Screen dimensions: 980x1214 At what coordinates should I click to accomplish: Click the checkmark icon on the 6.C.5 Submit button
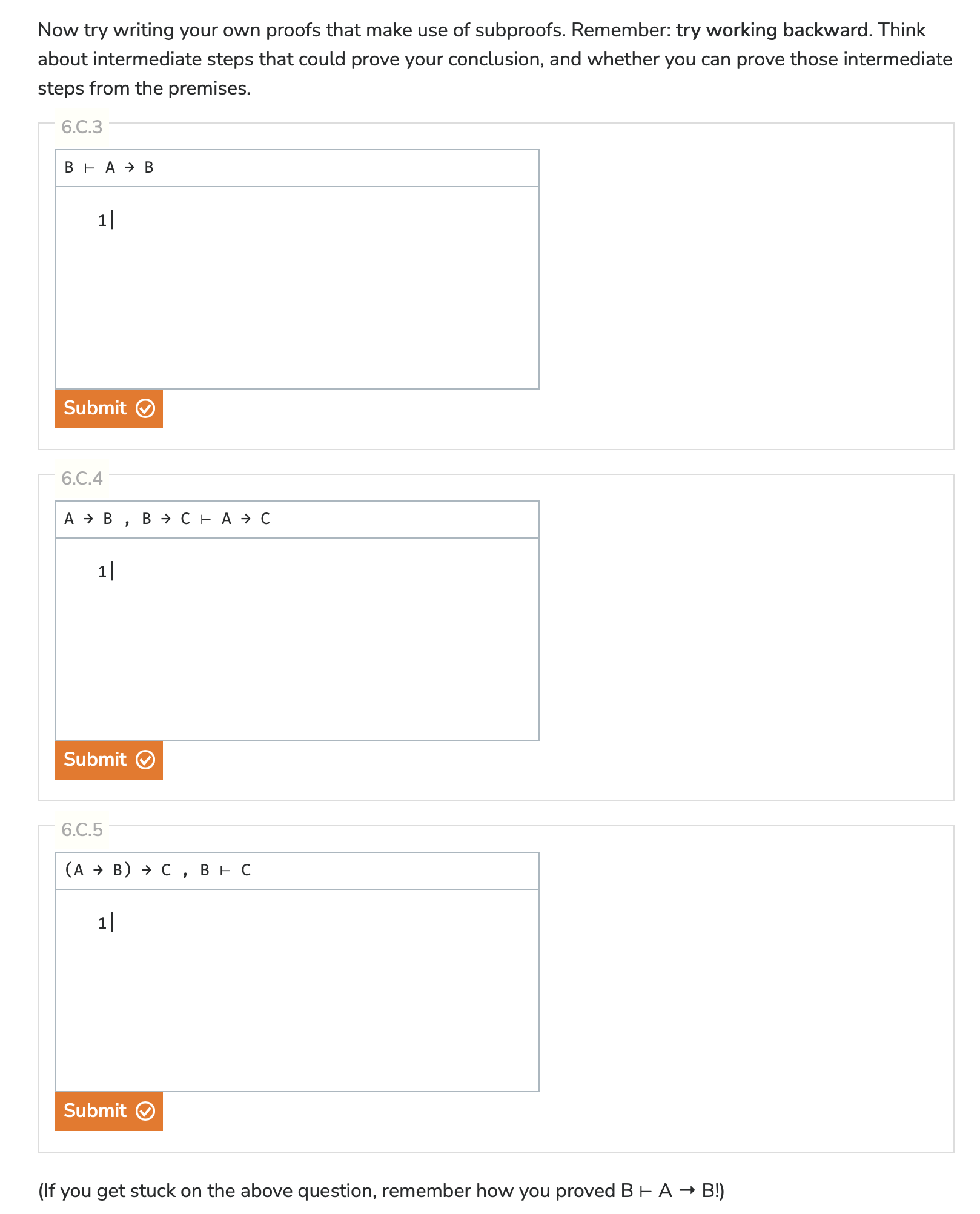(x=144, y=1112)
